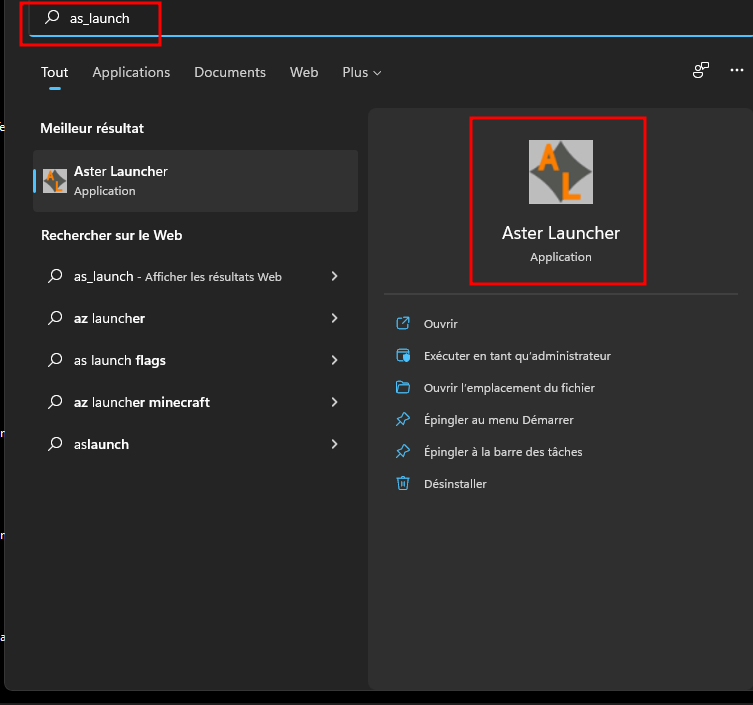Click the folder icon for Ouvrir l'emplacement du fichier
The height and width of the screenshot is (705, 753).
[x=403, y=387]
